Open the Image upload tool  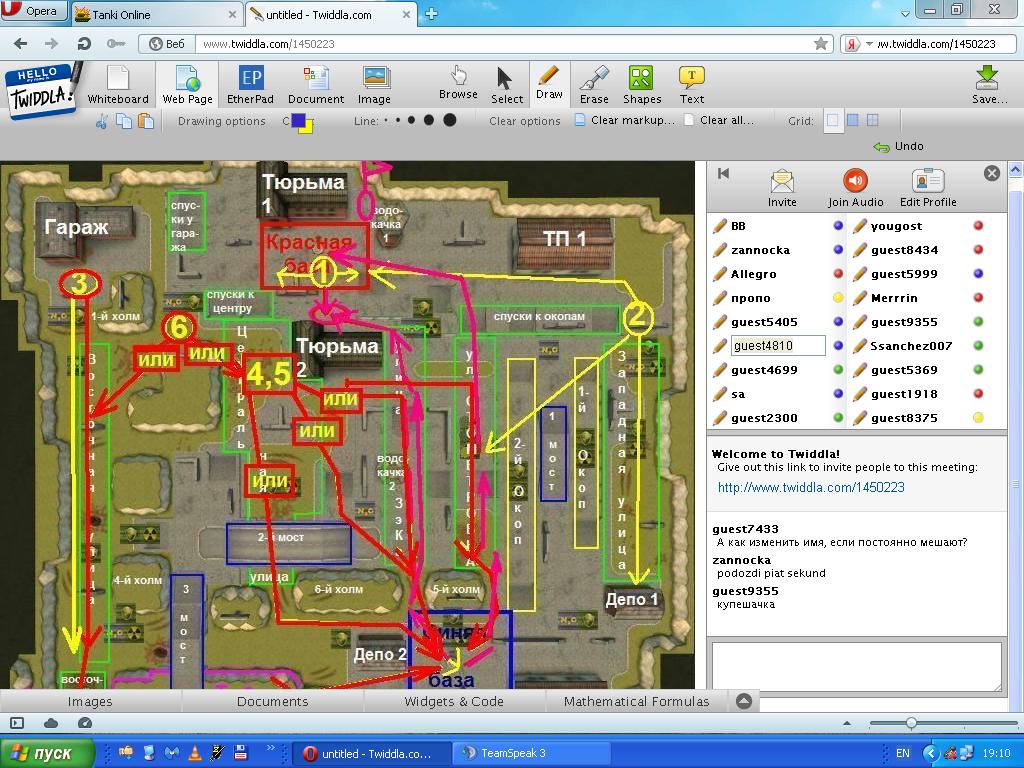[375, 85]
